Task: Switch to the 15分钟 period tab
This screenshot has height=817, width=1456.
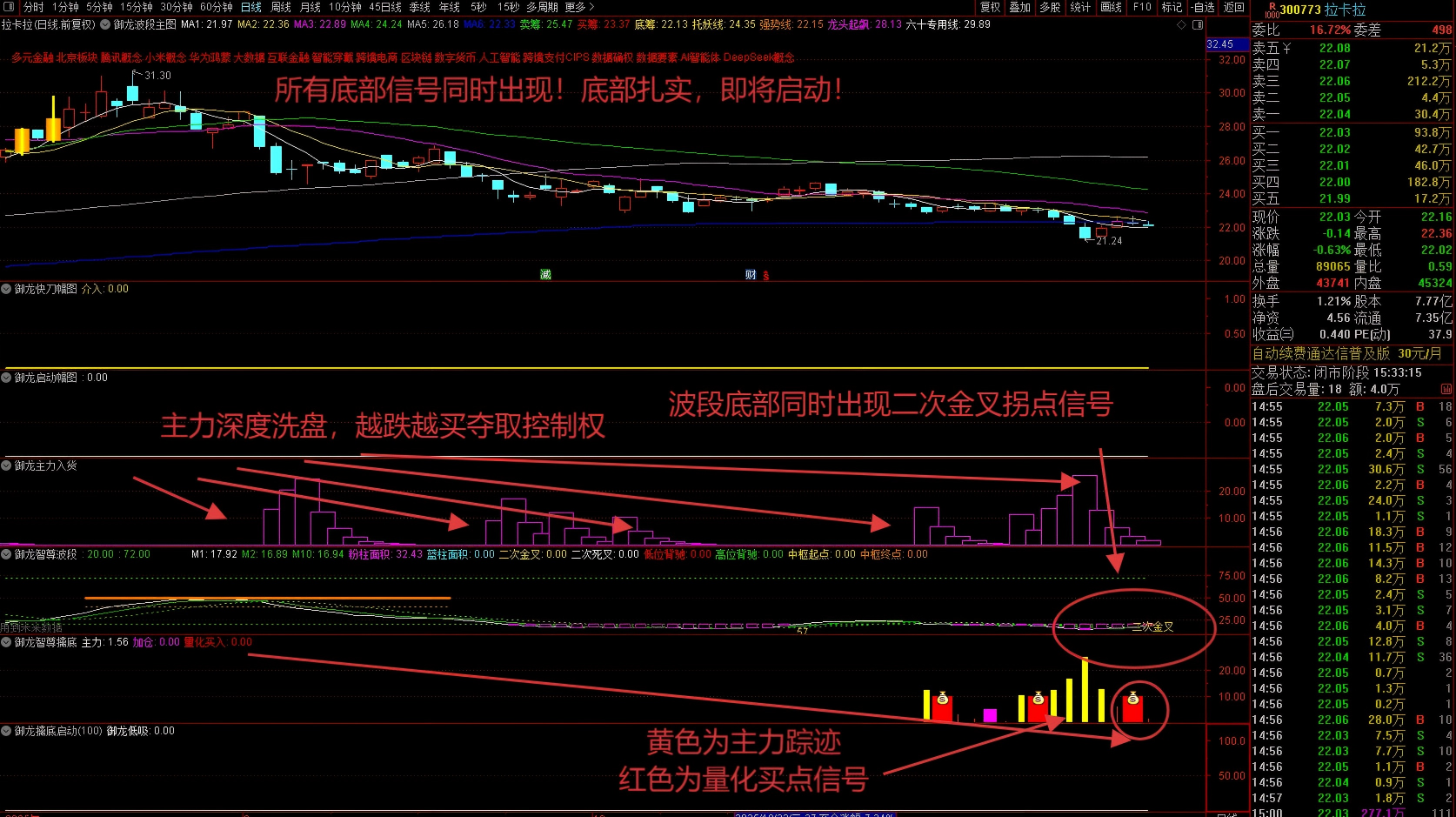Action: pos(137,7)
